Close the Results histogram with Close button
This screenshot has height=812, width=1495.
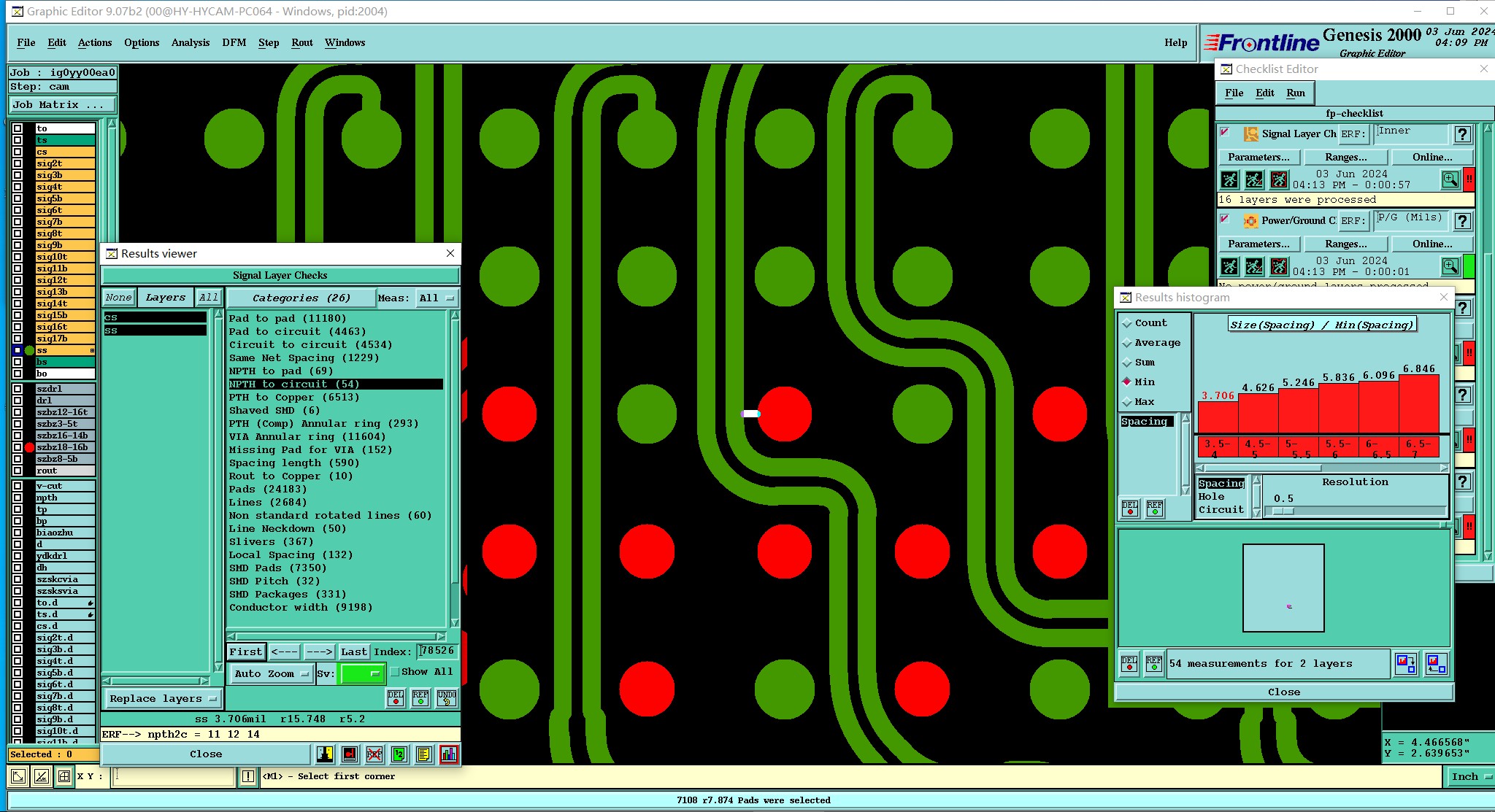pyautogui.click(x=1284, y=692)
